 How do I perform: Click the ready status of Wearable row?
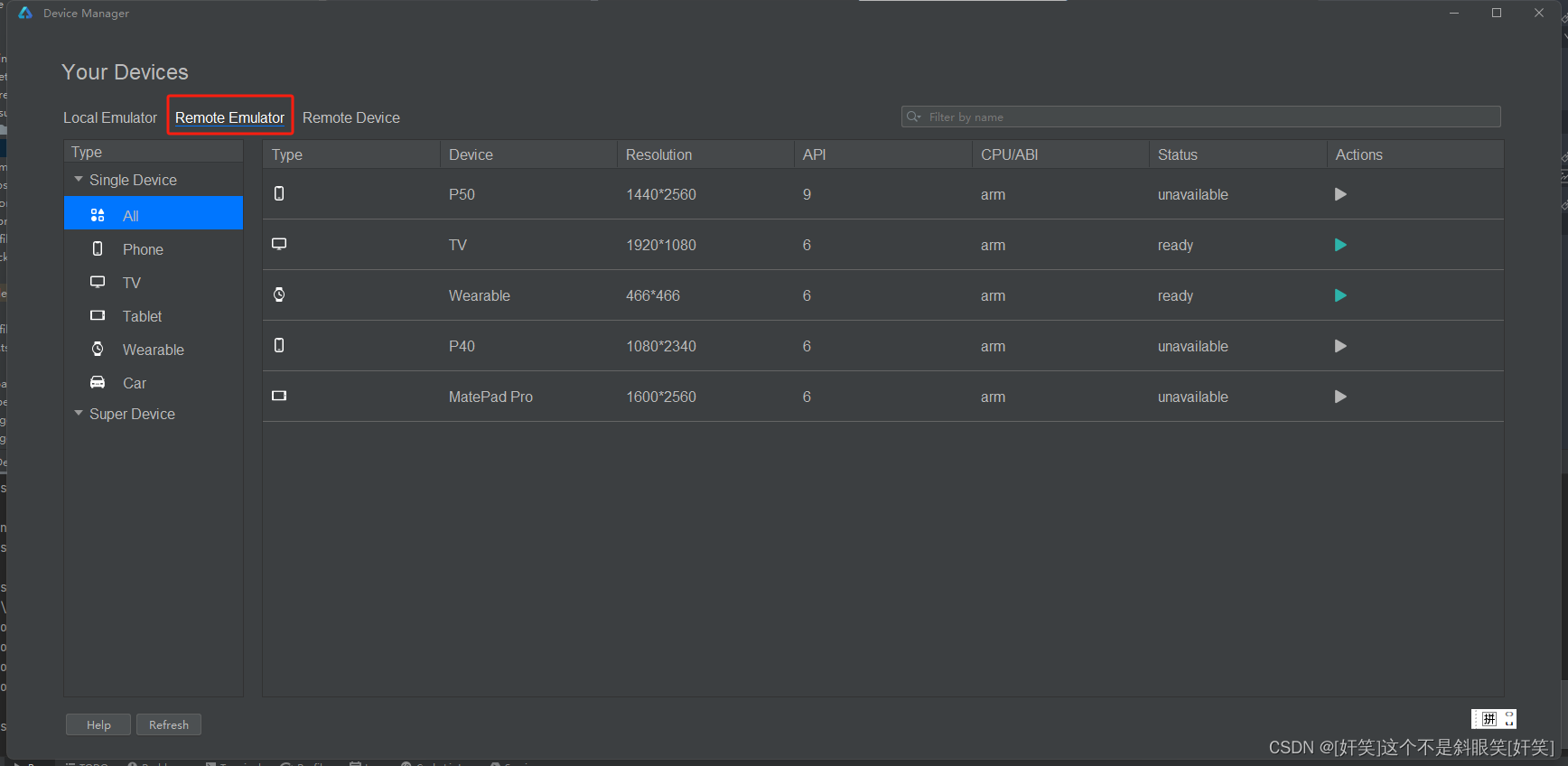coord(1175,295)
